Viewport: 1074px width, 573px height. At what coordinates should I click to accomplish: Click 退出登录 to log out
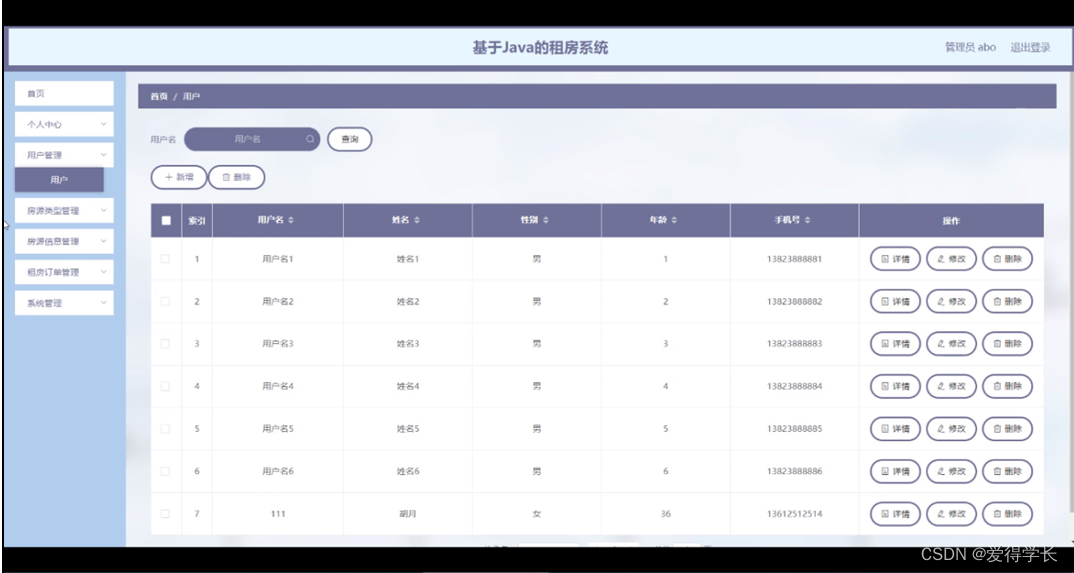(1030, 47)
